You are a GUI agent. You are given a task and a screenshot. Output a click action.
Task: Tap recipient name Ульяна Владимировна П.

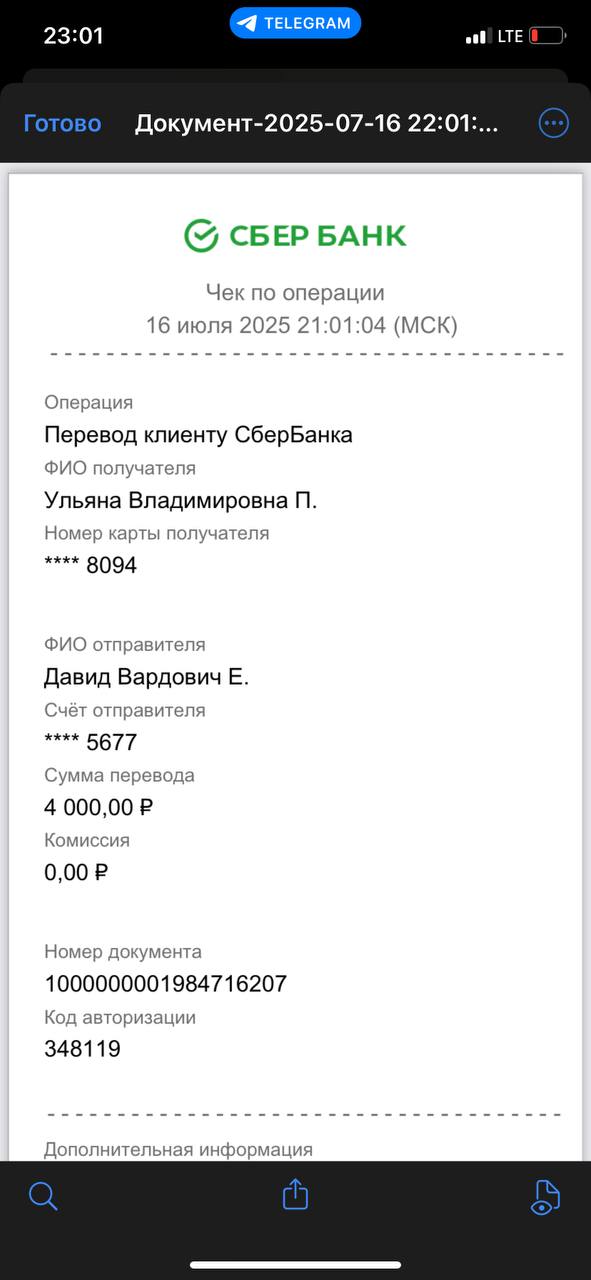[x=180, y=500]
